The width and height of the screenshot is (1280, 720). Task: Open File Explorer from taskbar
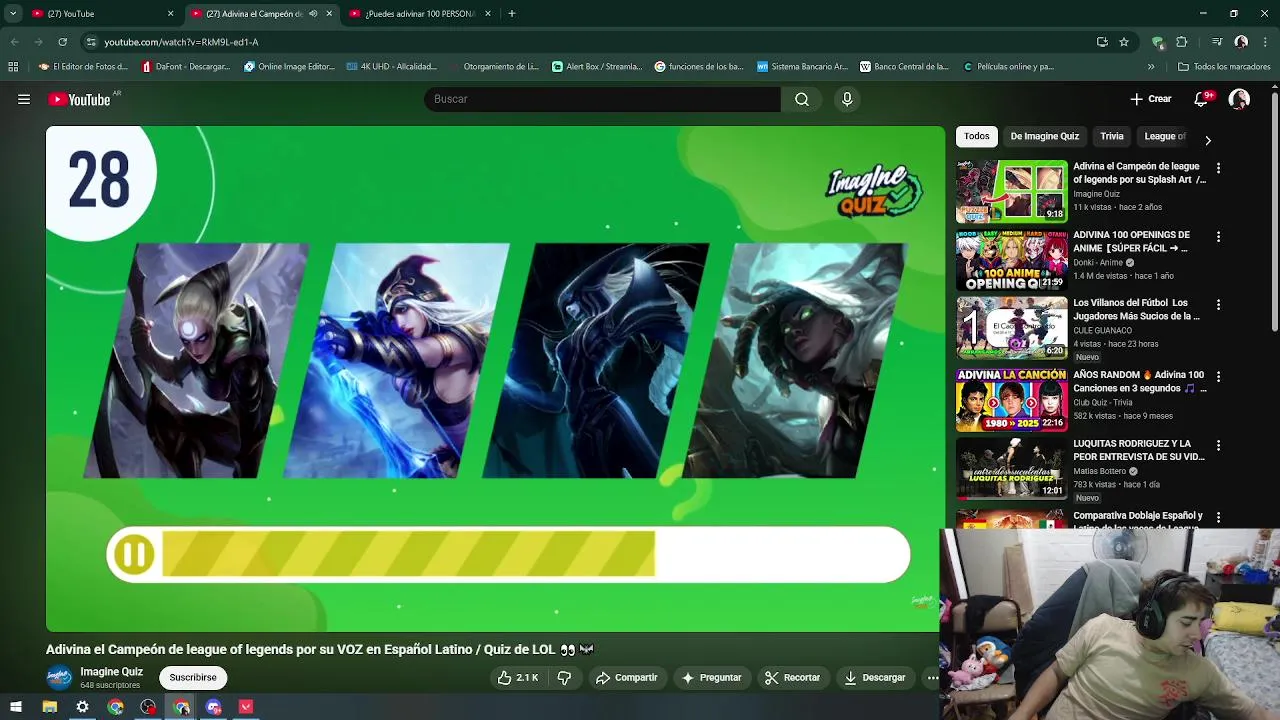pos(49,707)
